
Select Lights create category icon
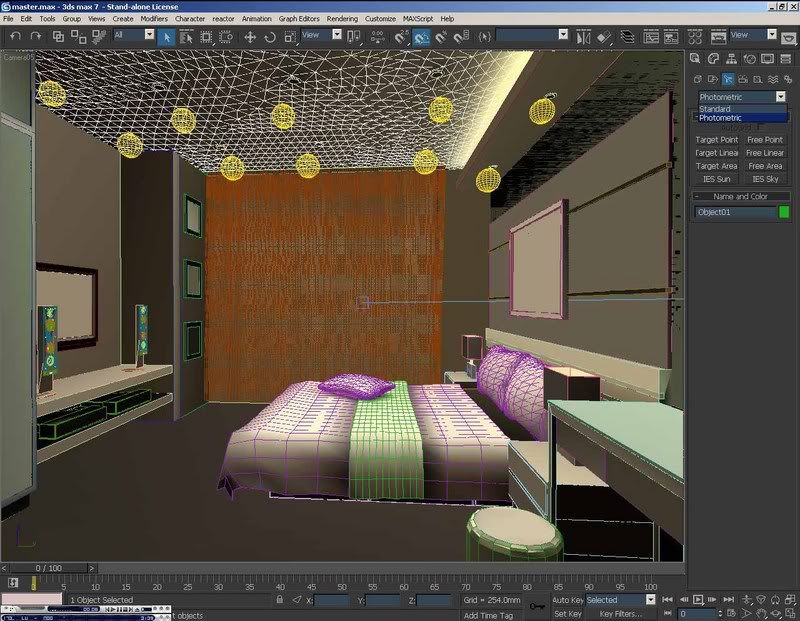[728, 79]
